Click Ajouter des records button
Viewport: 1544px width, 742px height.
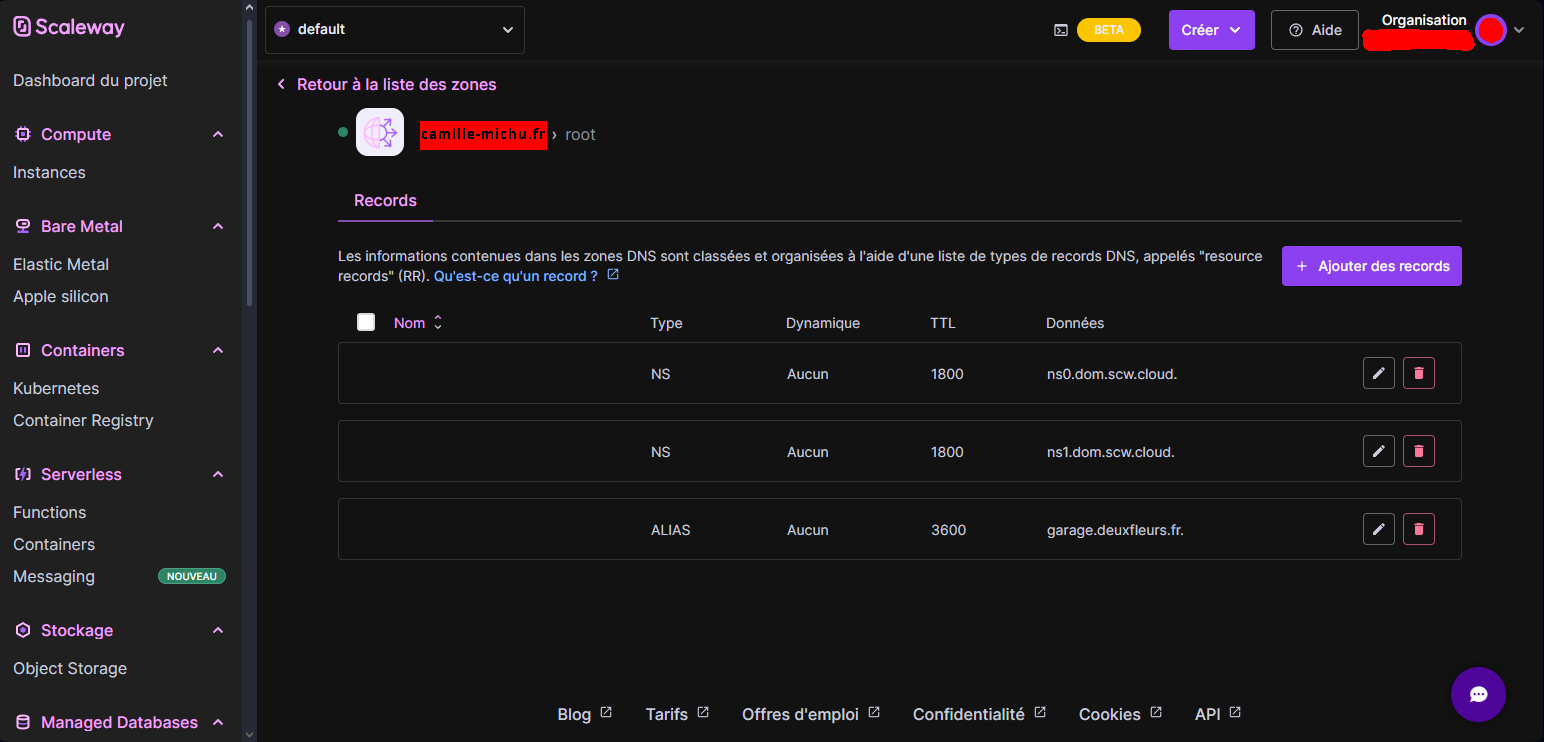pos(1372,266)
